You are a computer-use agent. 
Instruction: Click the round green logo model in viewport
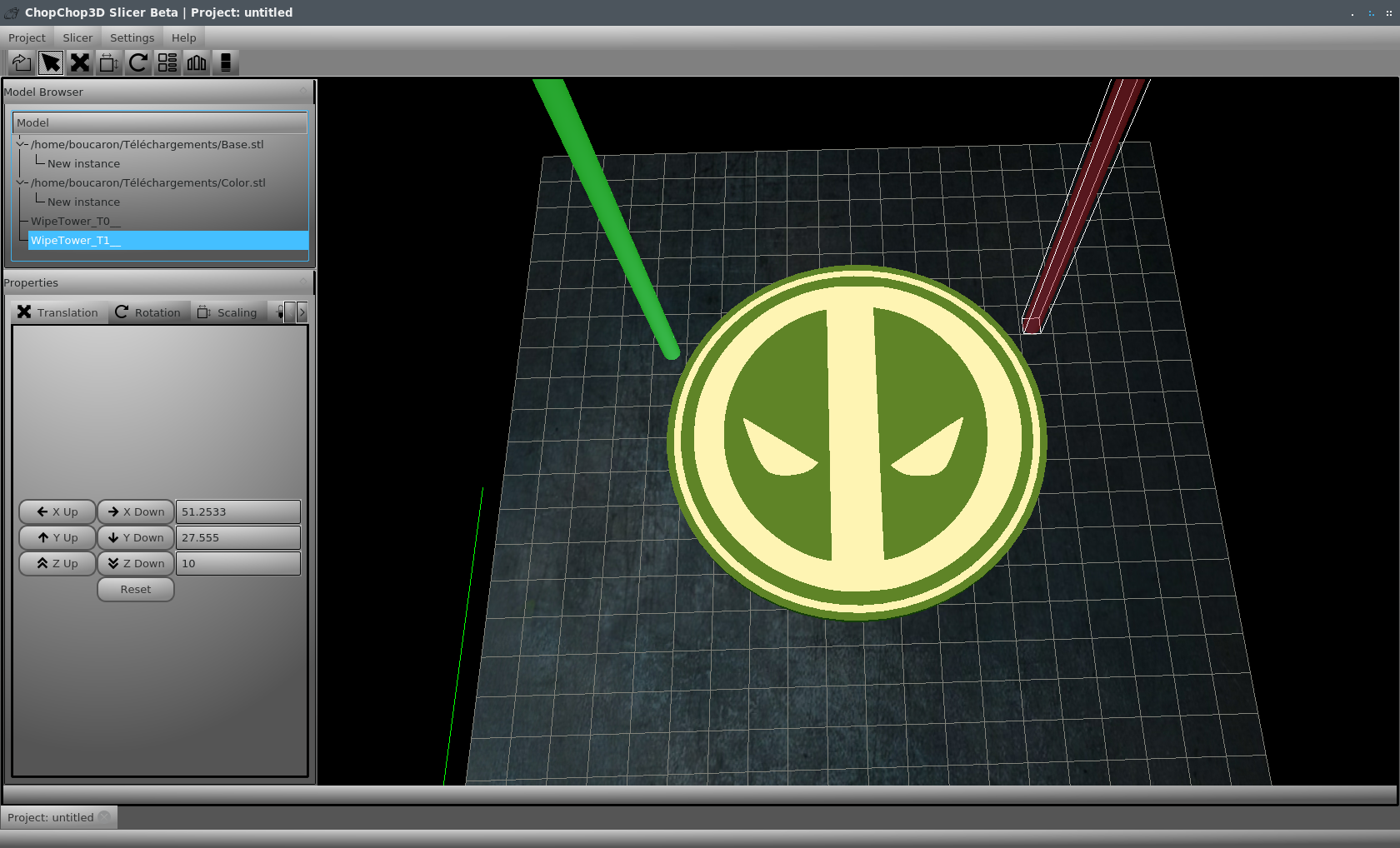pos(857,443)
